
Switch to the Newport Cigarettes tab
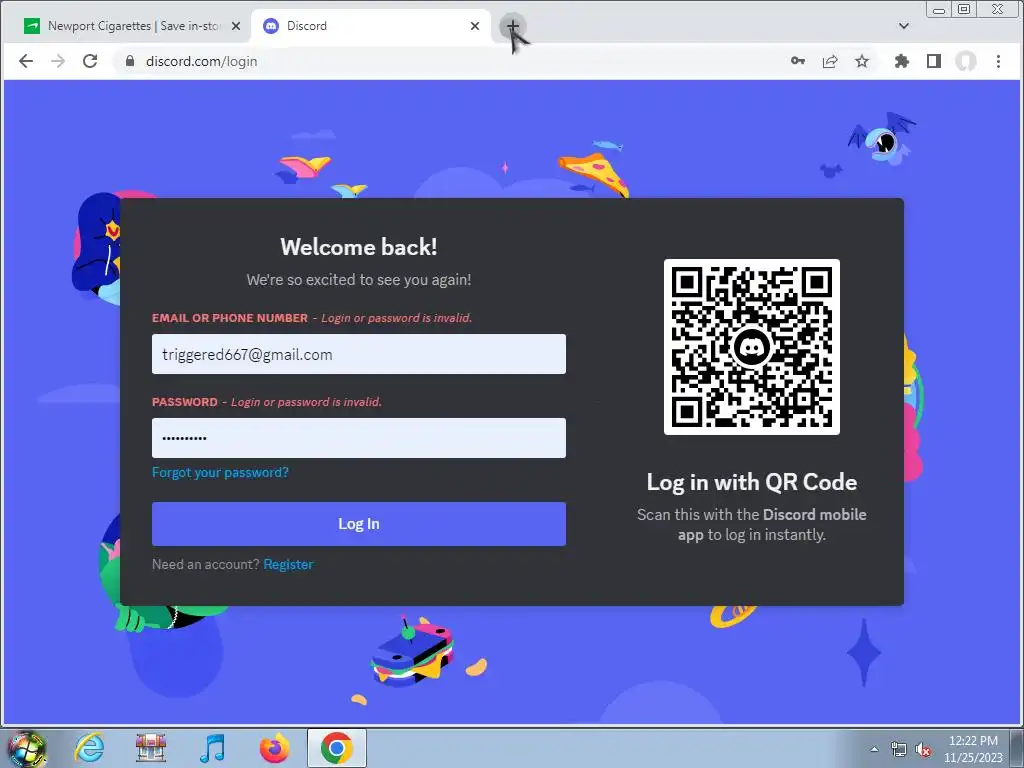[x=132, y=26]
